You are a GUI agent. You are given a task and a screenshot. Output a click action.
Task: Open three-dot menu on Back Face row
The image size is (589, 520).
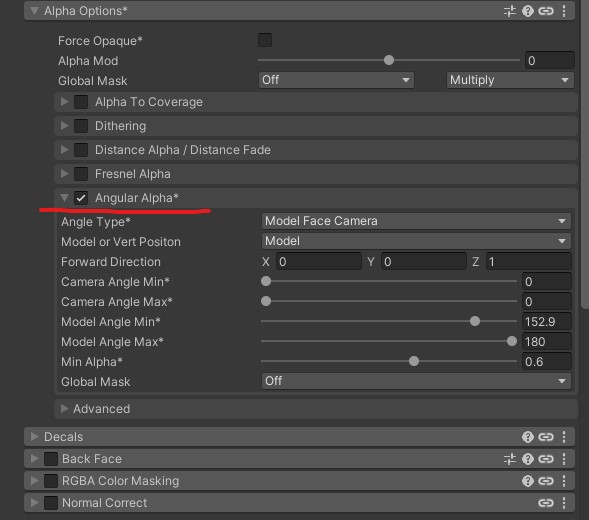tap(564, 459)
